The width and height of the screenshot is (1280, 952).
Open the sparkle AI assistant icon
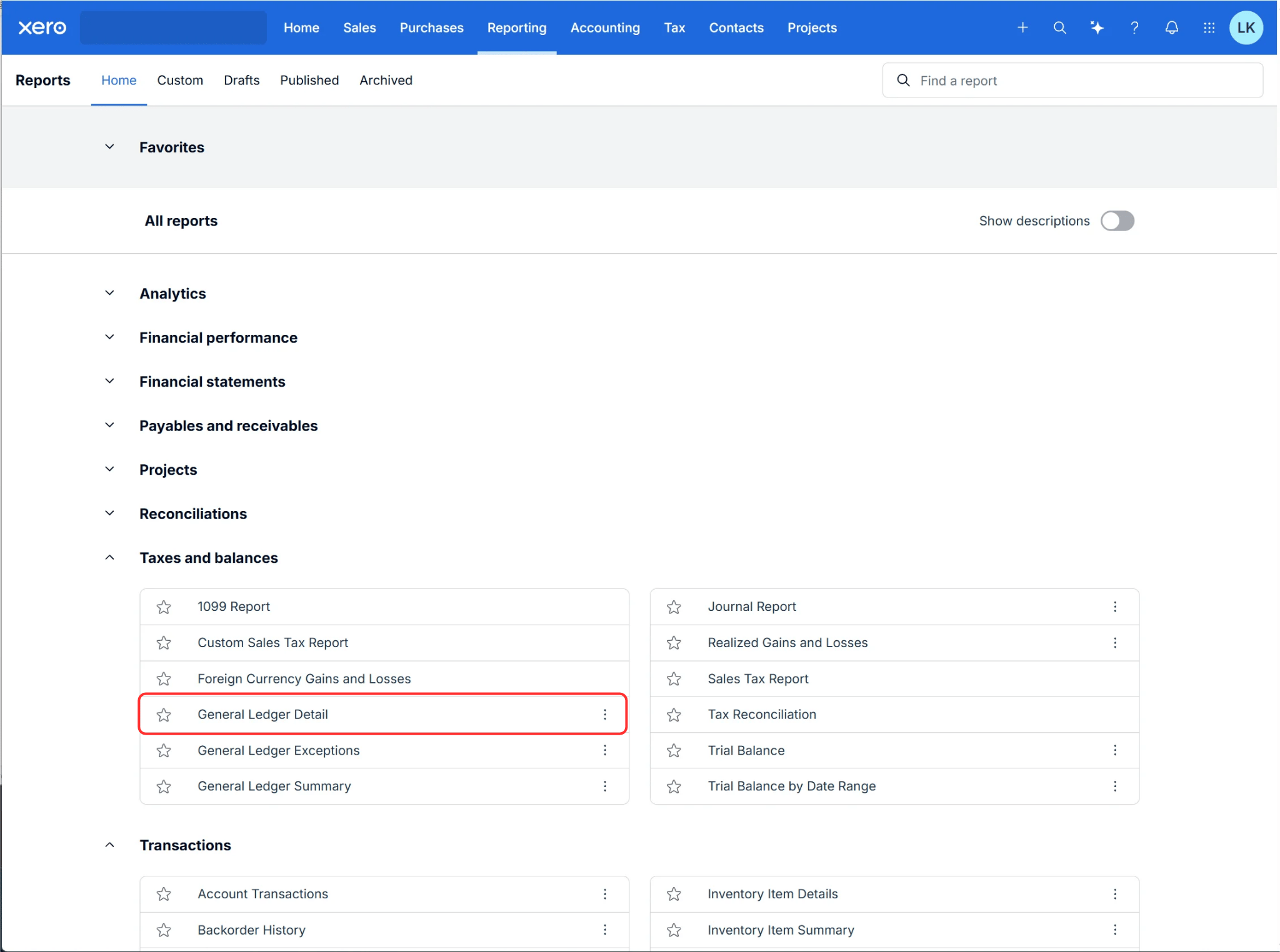point(1097,27)
